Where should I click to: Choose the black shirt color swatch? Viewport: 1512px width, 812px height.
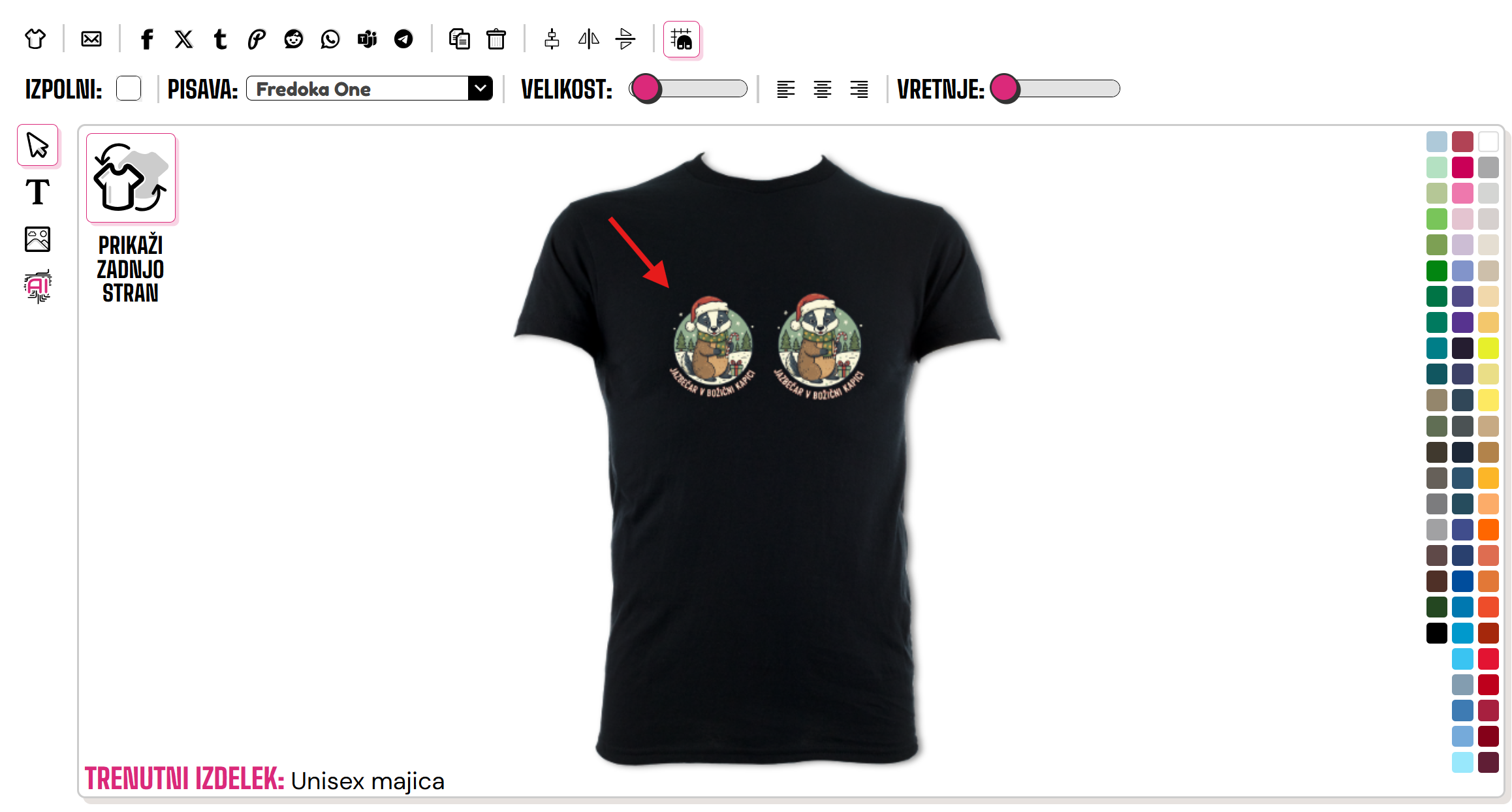pos(1436,633)
